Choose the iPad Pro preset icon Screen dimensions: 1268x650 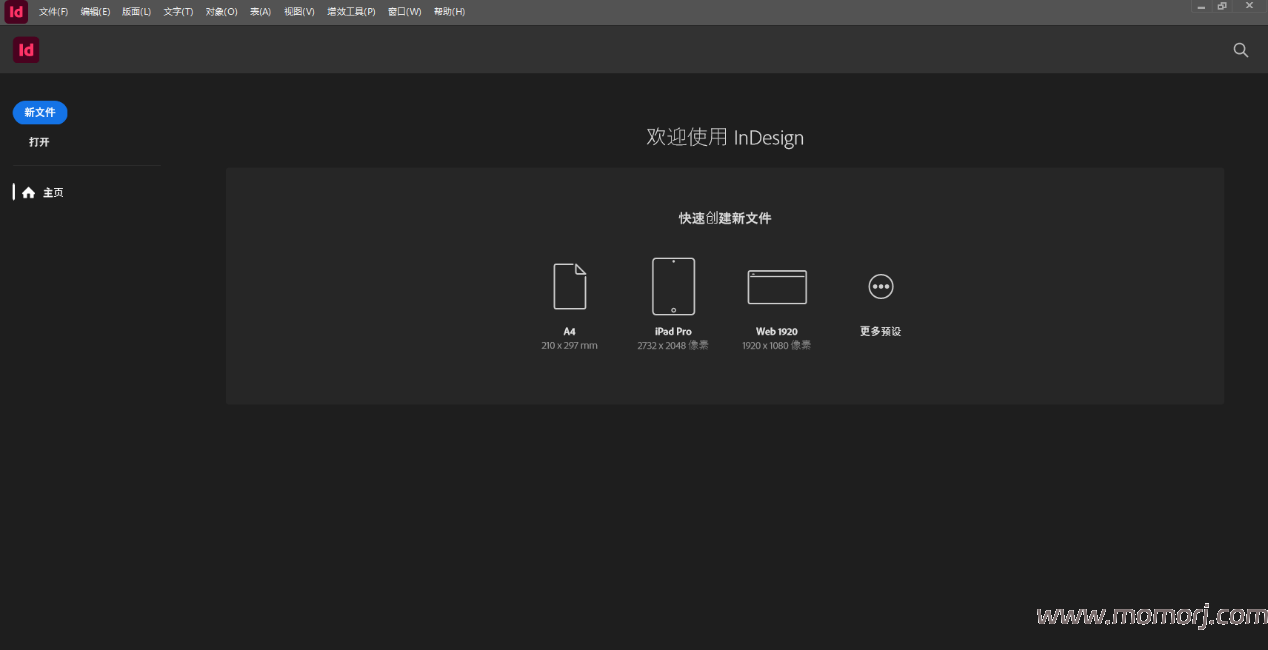(673, 286)
